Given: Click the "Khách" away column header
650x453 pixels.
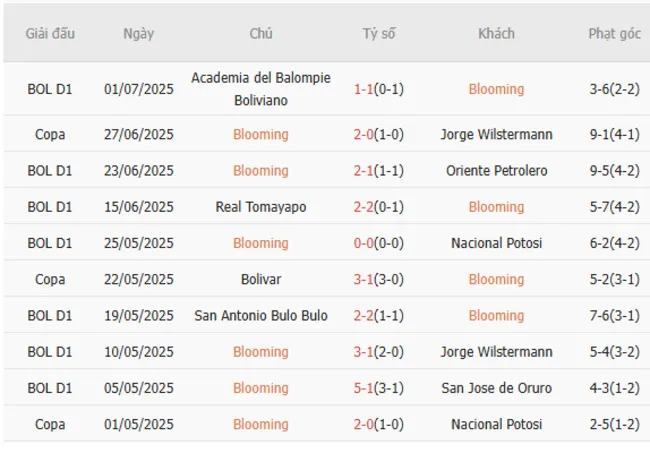Looking at the screenshot, I should point(496,34).
